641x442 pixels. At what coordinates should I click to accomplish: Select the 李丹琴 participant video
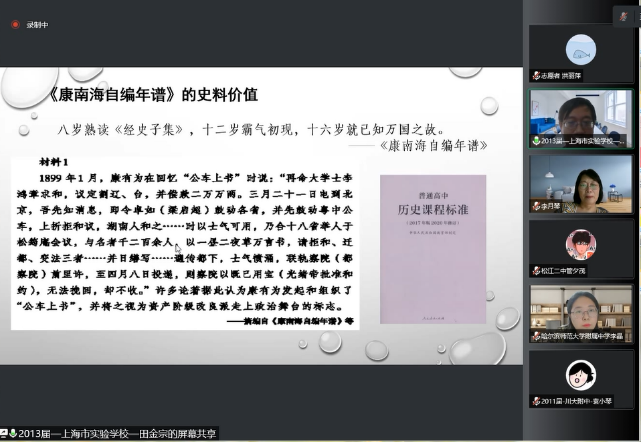(x=581, y=182)
